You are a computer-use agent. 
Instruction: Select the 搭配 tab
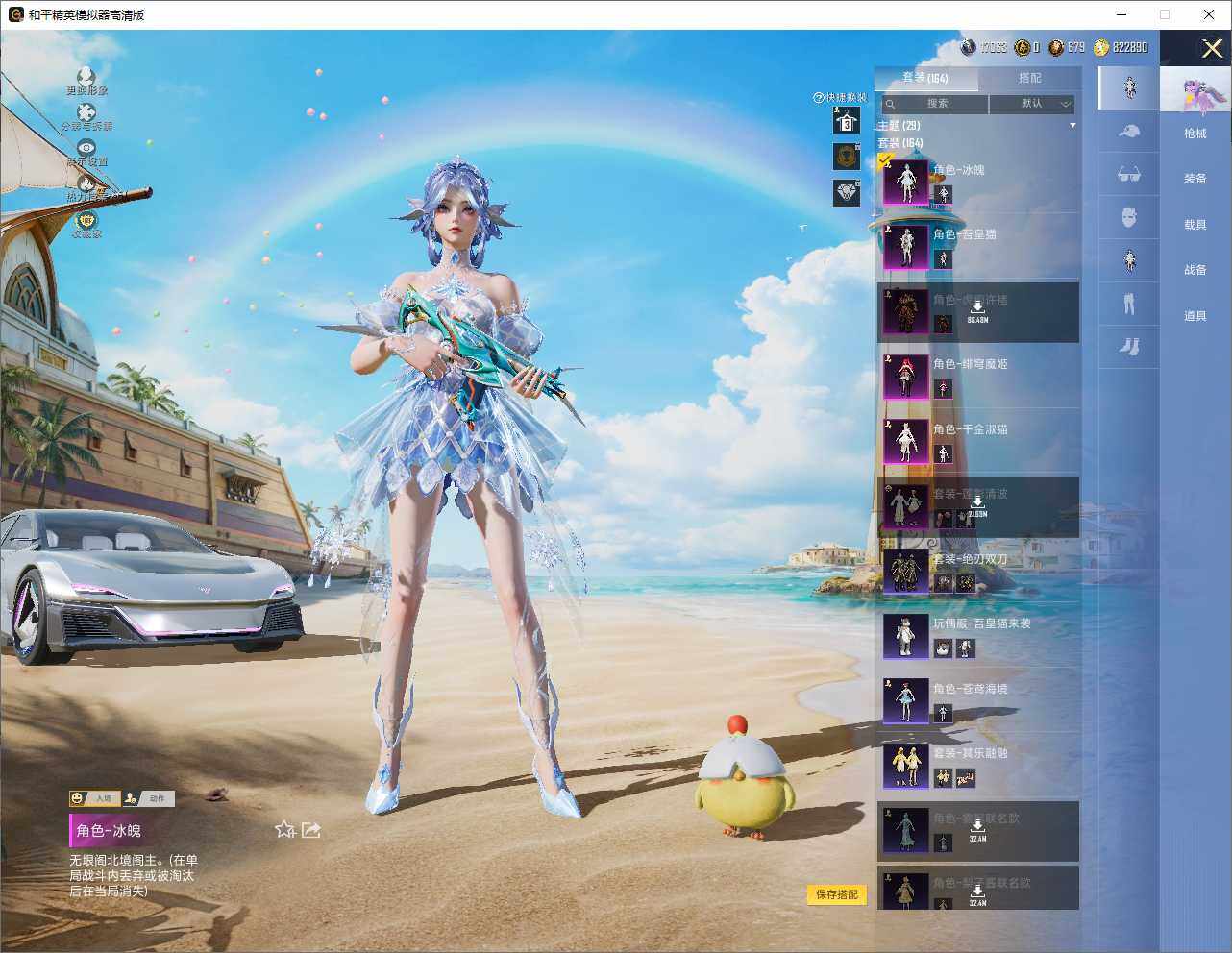click(x=1029, y=78)
